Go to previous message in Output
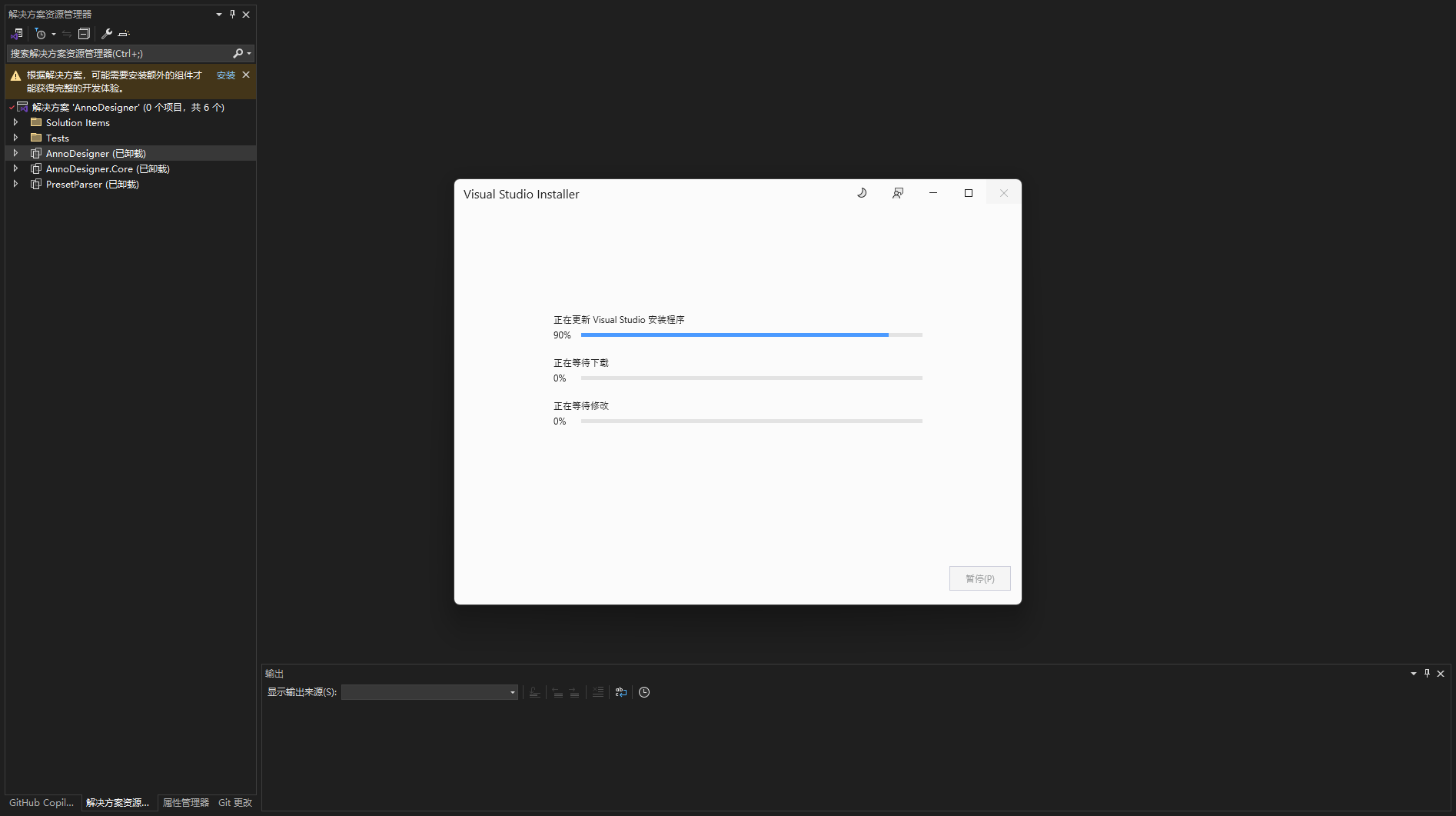 (x=557, y=692)
